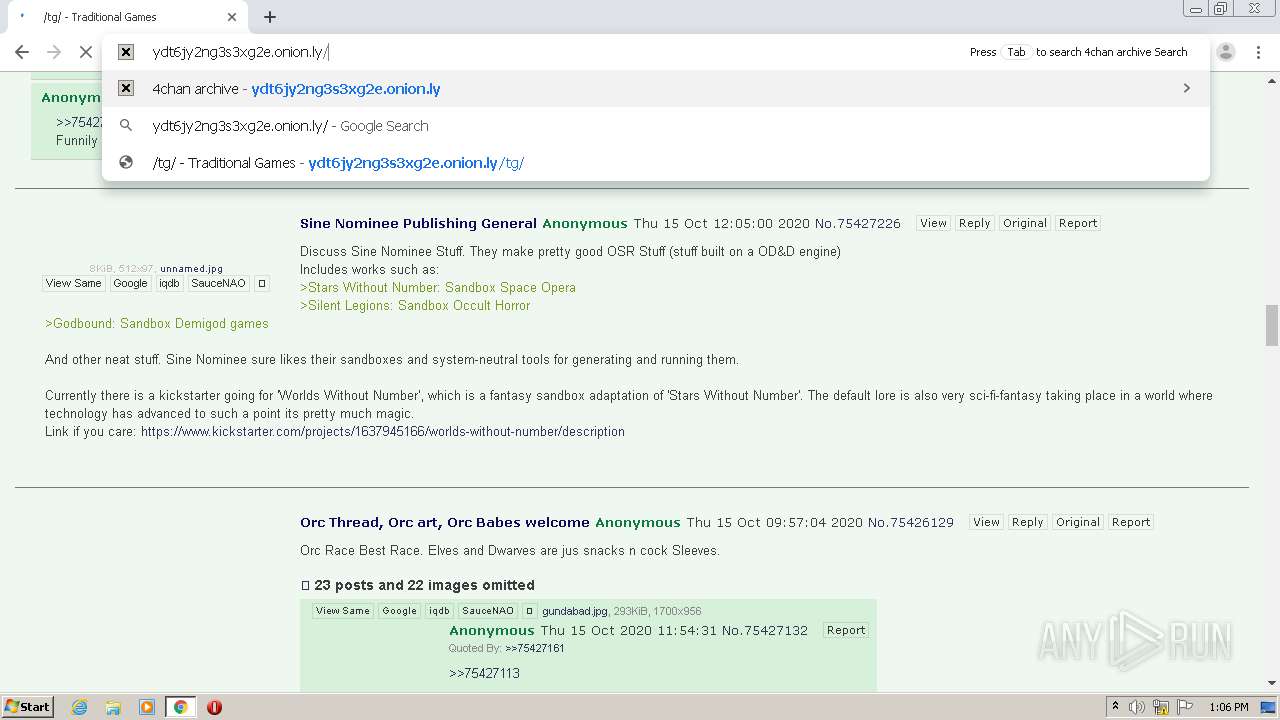The width and height of the screenshot is (1280, 720).
Task: Click Reply on the Orc Thread post
Action: tap(1027, 522)
